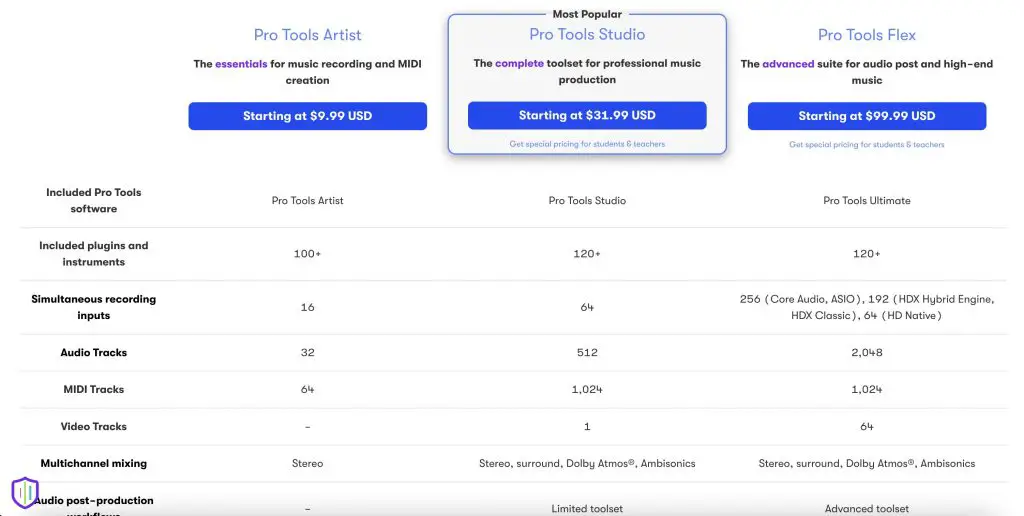The width and height of the screenshot is (1024, 516).
Task: Open student pricing link under Flex
Action: pos(867,144)
